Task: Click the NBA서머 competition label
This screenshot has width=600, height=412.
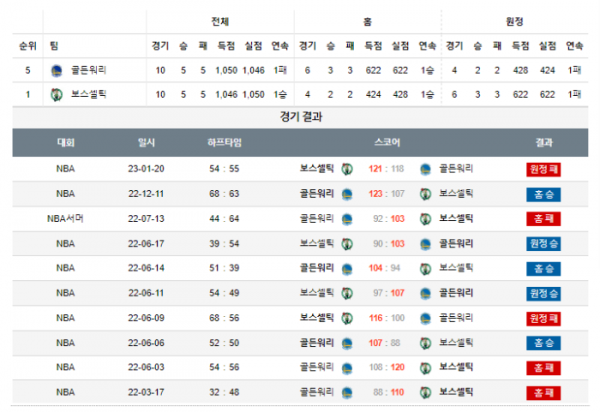Action: tap(65, 218)
